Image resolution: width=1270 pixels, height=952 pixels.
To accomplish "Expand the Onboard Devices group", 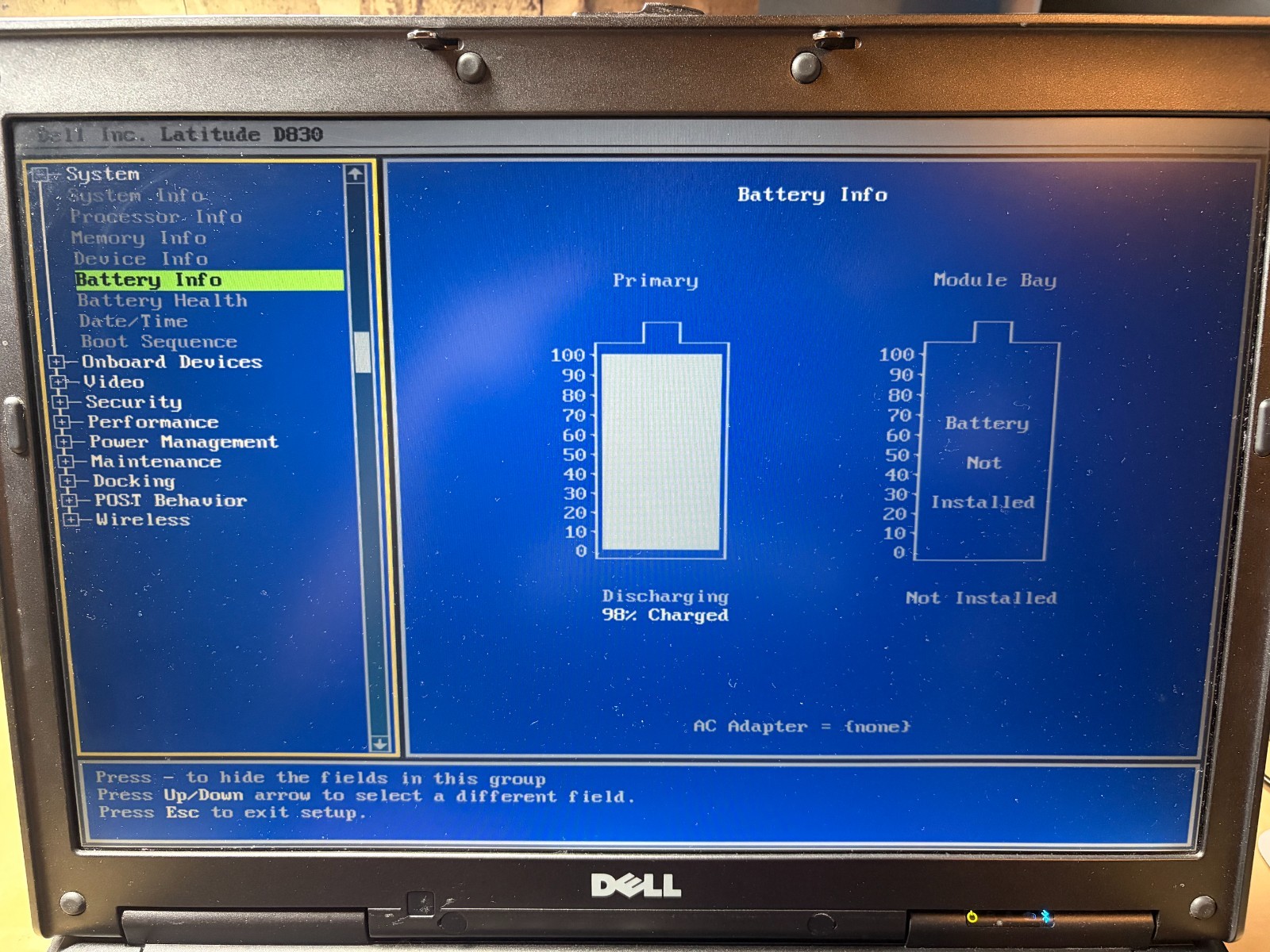I will click(x=56, y=363).
